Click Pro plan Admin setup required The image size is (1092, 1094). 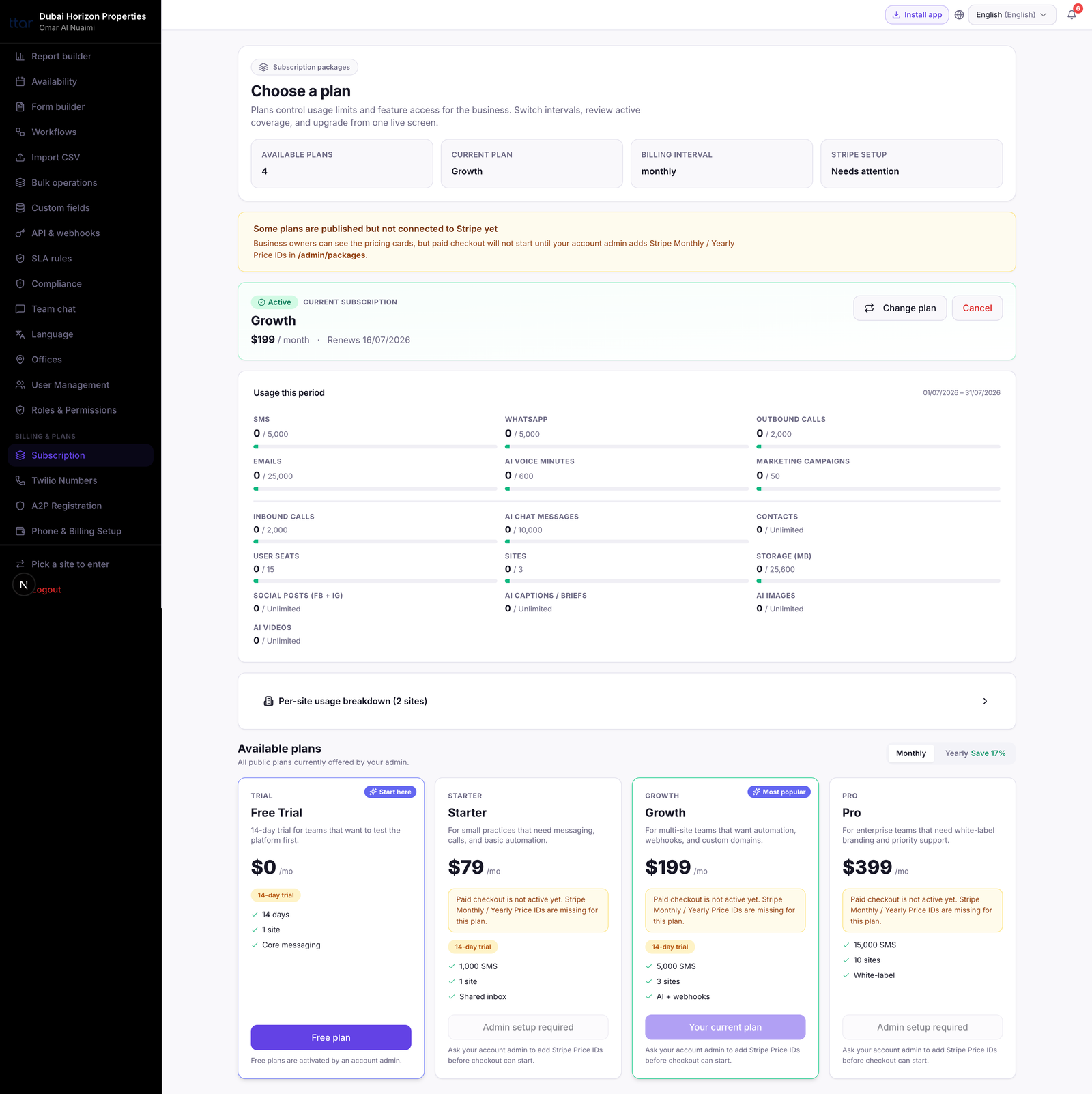[x=922, y=1027]
